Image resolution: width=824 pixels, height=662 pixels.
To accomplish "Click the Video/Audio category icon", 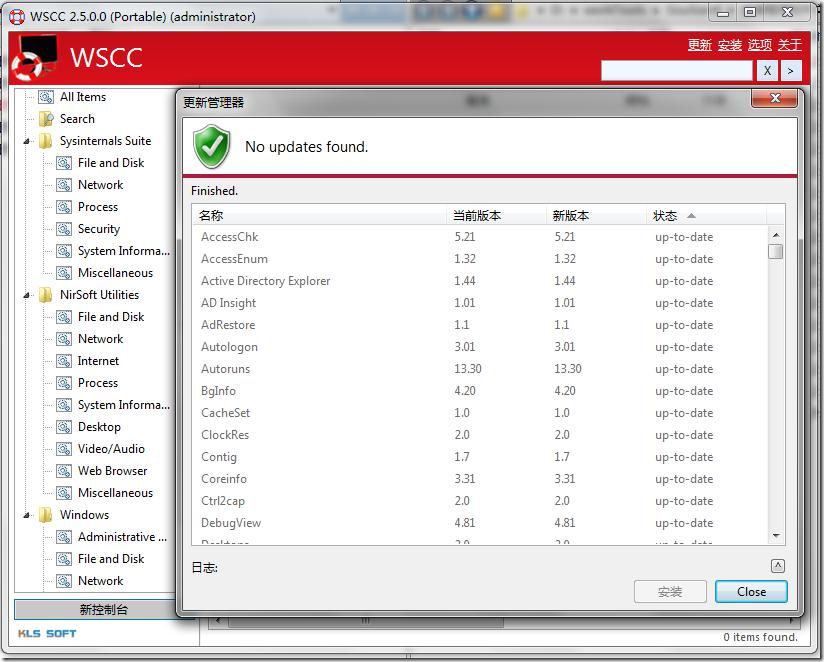I will click(x=64, y=449).
